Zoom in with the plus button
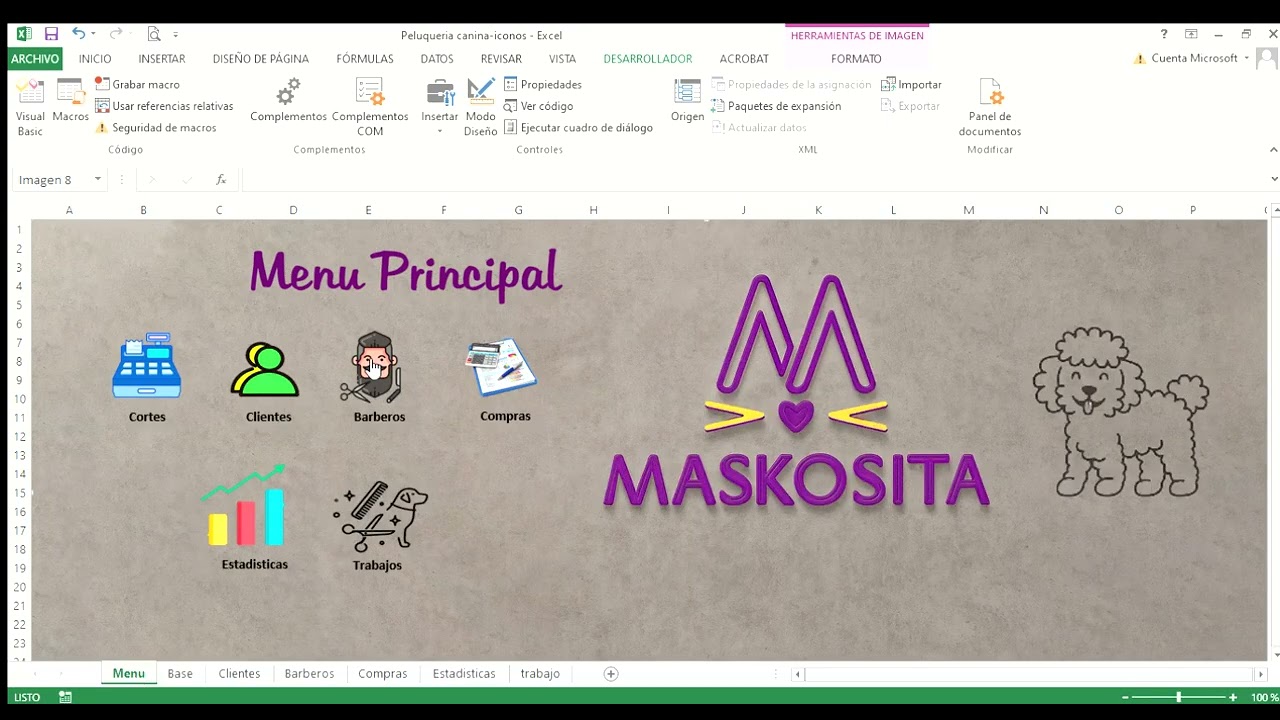The height and width of the screenshot is (720, 1280). coord(1233,697)
